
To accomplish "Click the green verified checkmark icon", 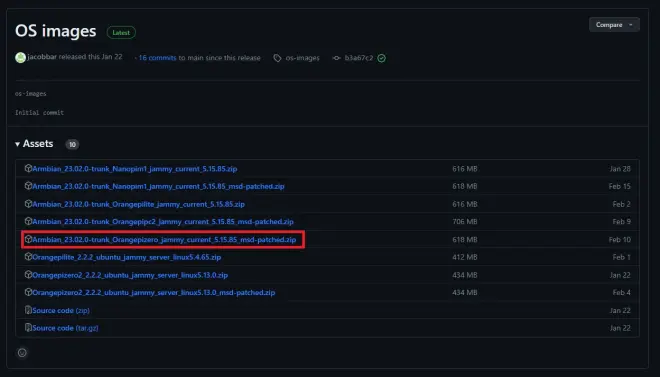I will pos(381,58).
